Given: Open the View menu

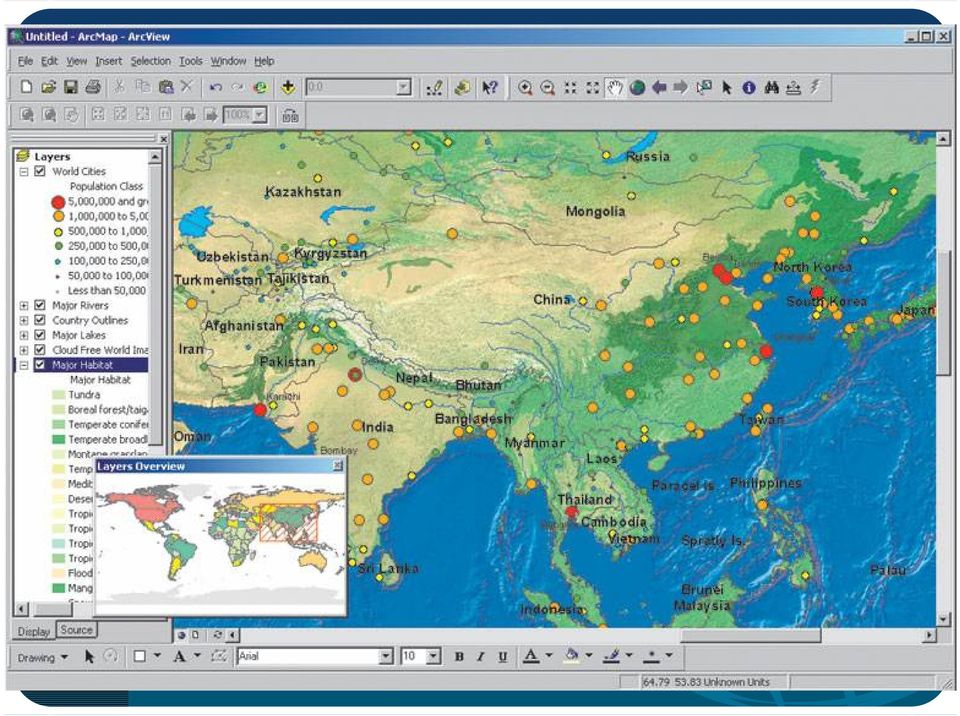Looking at the screenshot, I should pyautogui.click(x=77, y=61).
